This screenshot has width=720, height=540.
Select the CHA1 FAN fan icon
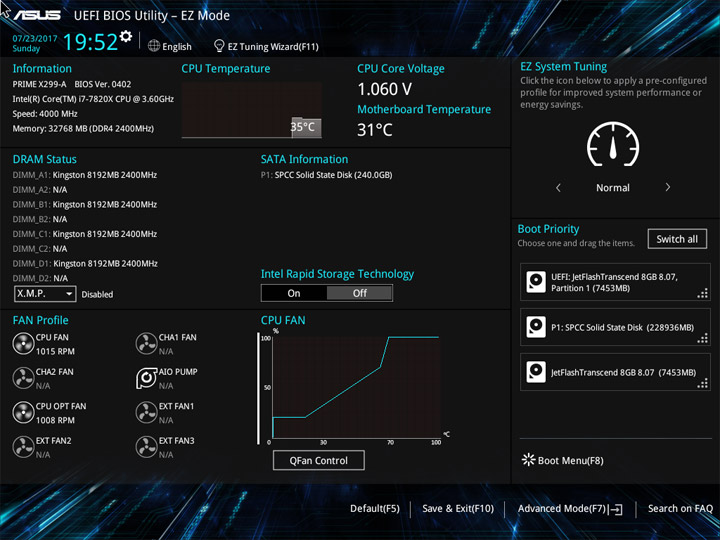tap(146, 343)
